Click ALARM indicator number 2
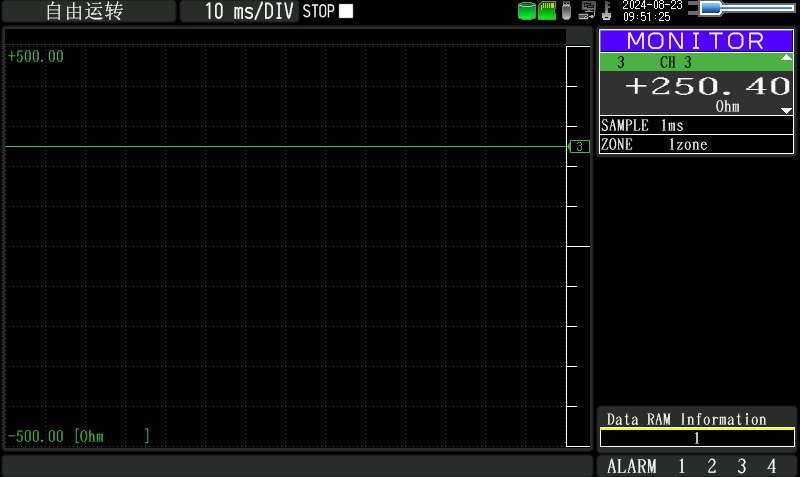 click(x=712, y=466)
